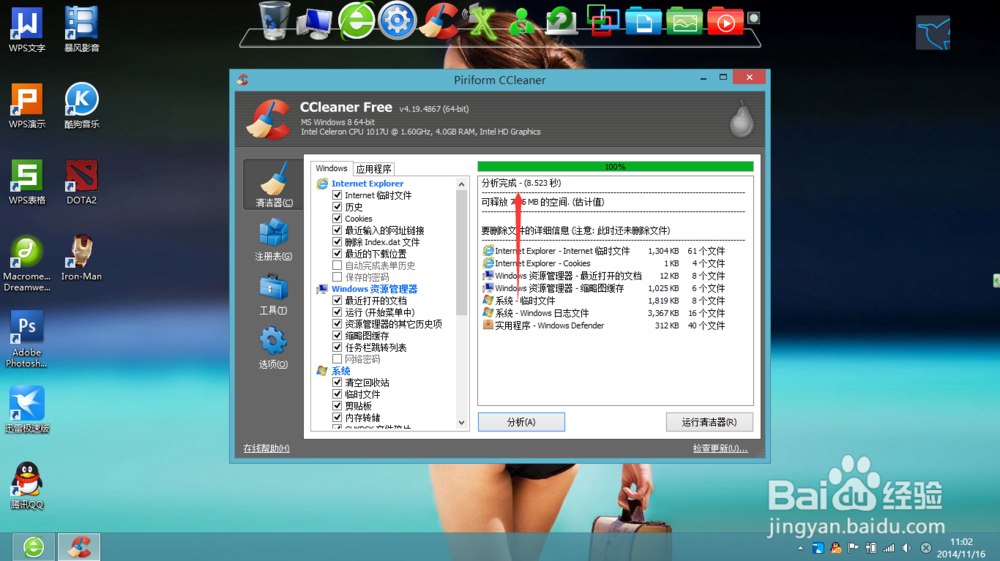Open the WPS表格 desktop shortcut

click(x=27, y=182)
